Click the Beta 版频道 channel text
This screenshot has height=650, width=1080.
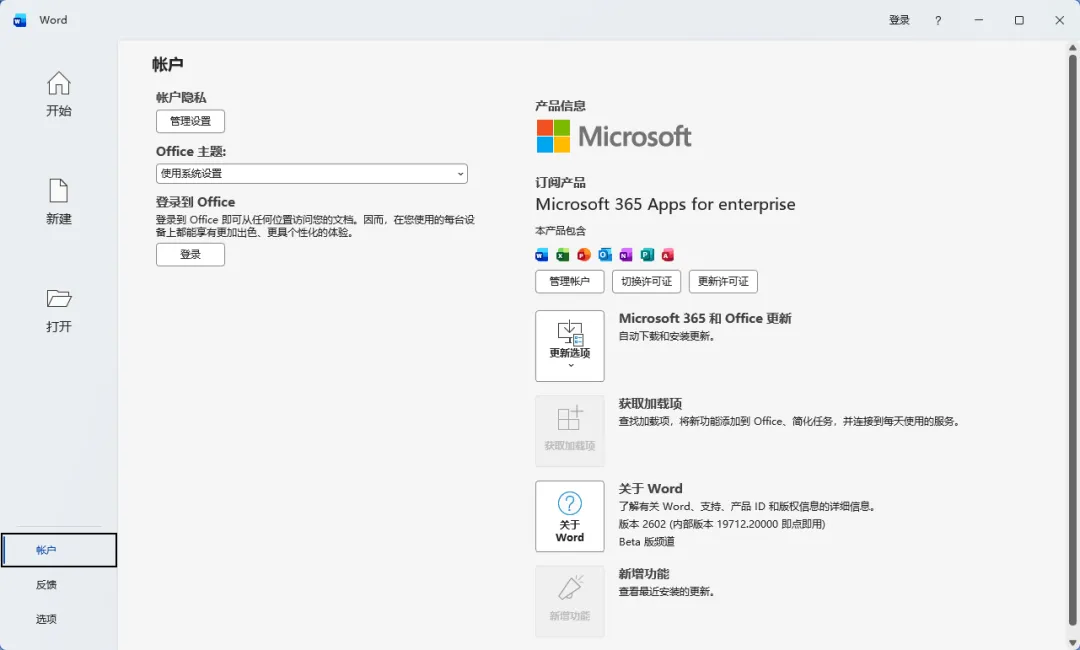647,542
